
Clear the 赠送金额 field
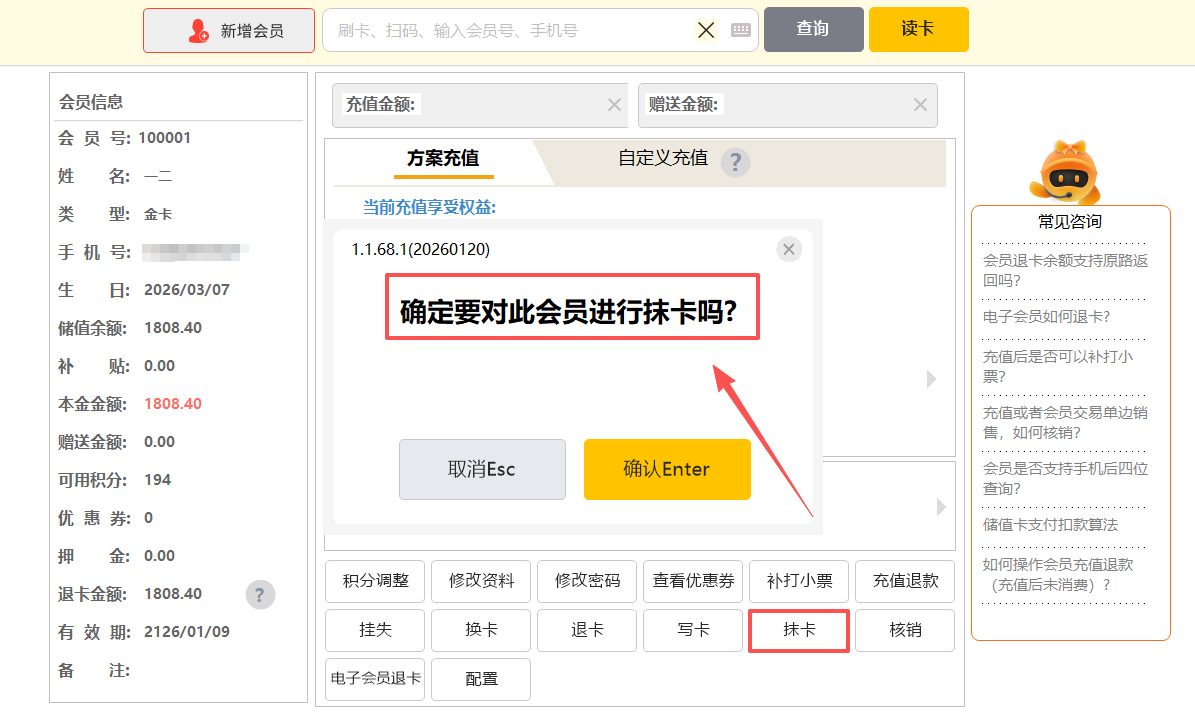920,105
